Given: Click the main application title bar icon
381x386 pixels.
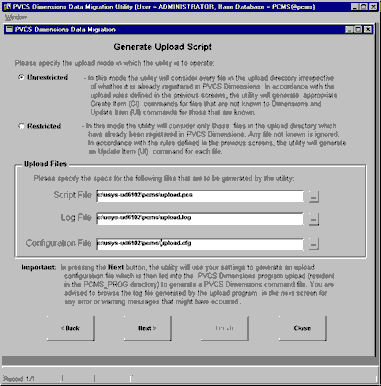Looking at the screenshot, I should click(x=7, y=6).
